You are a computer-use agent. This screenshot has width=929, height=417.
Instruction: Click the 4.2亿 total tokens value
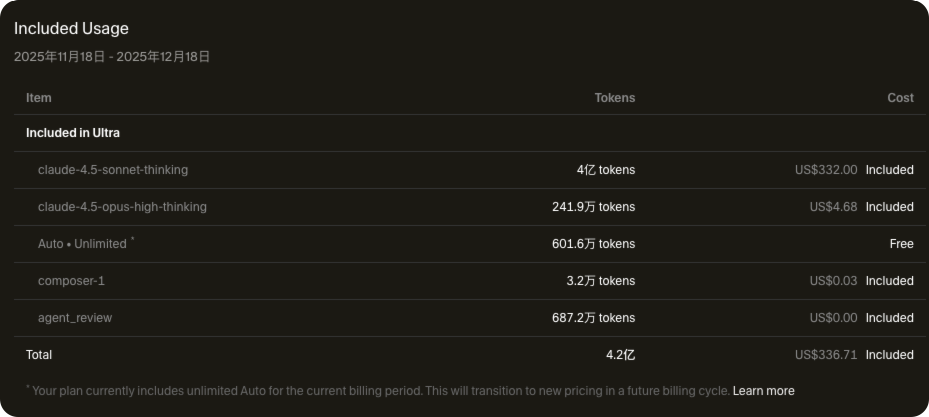[x=620, y=355]
